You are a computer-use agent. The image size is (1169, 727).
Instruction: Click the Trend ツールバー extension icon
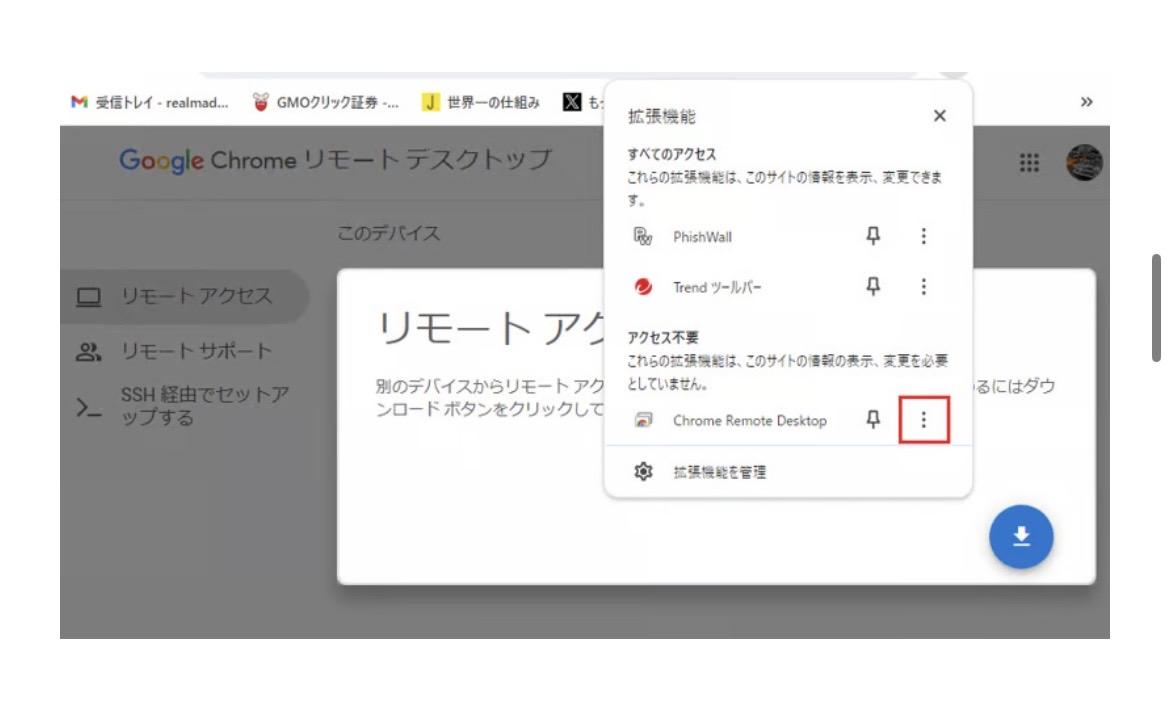coord(643,287)
